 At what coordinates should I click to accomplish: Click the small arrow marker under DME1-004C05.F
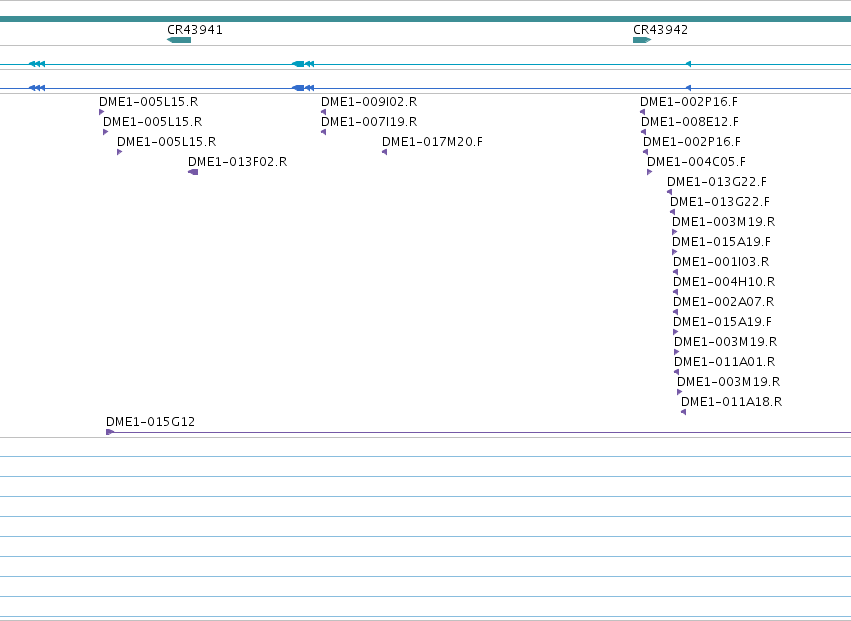tap(650, 172)
